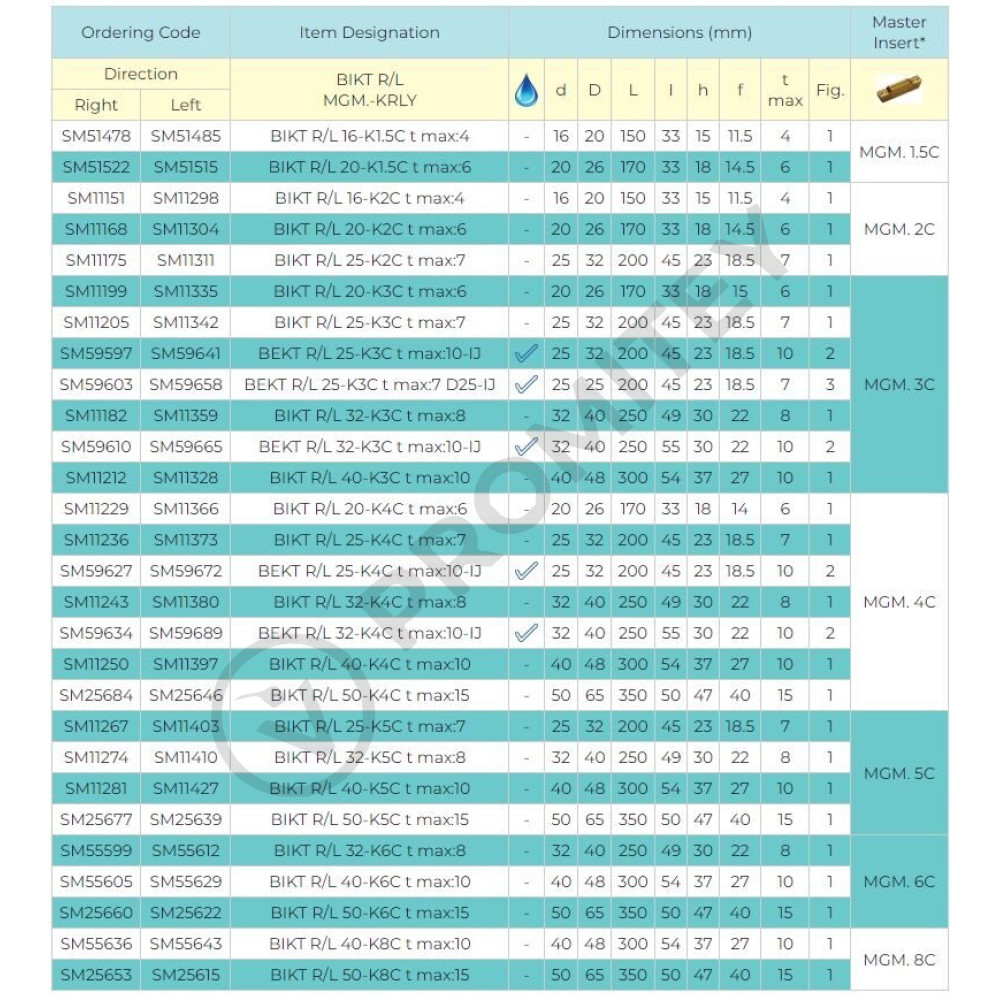Select ordering code SM59665

(x=186, y=446)
